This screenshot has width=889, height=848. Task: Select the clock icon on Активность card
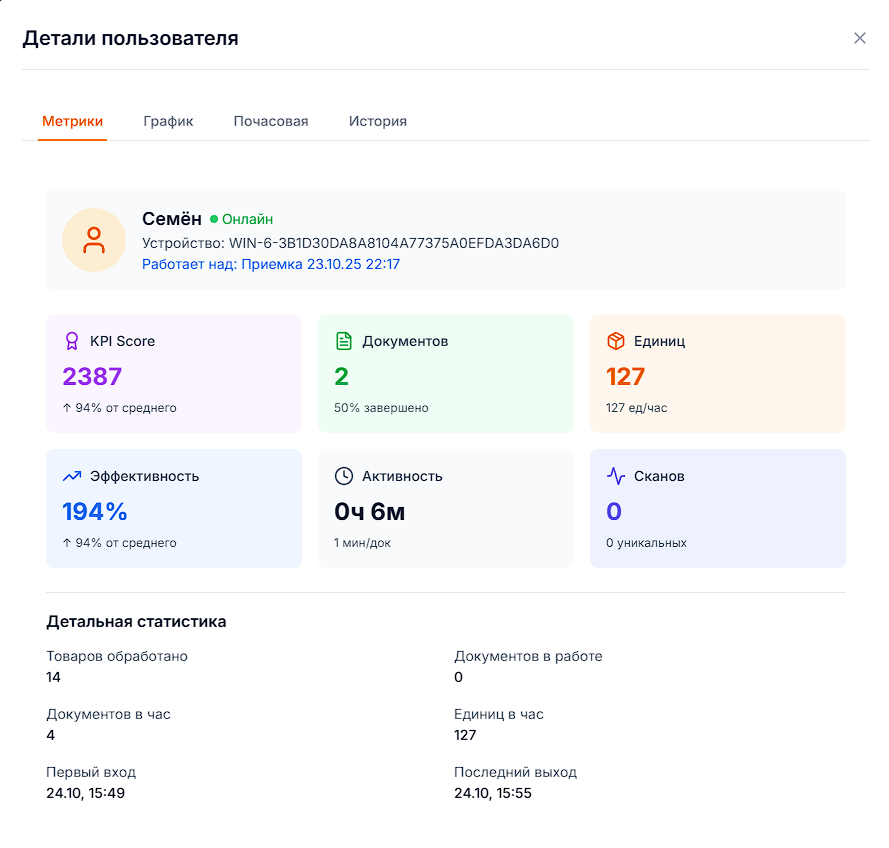343,476
